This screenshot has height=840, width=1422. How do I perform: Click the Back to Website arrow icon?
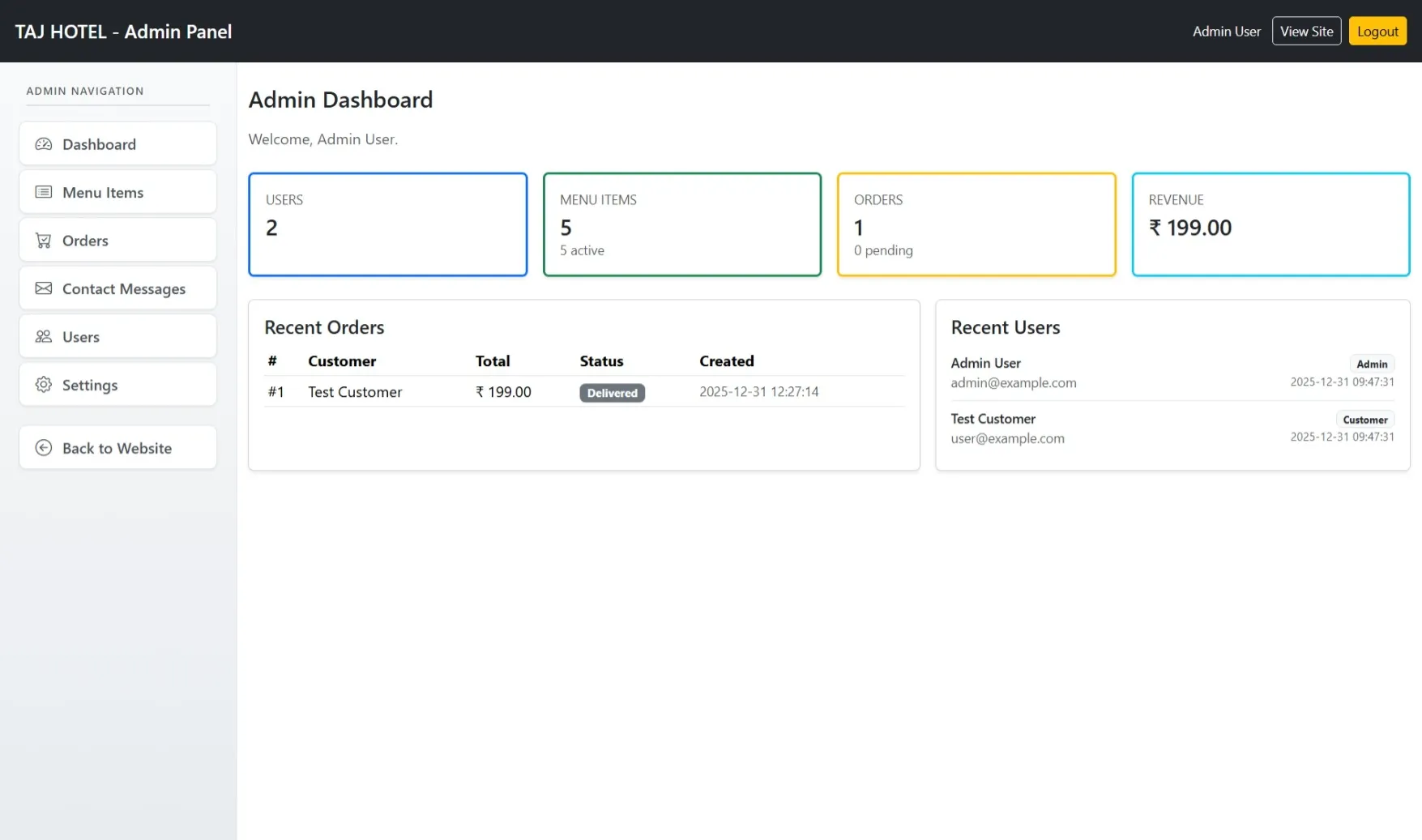(44, 448)
